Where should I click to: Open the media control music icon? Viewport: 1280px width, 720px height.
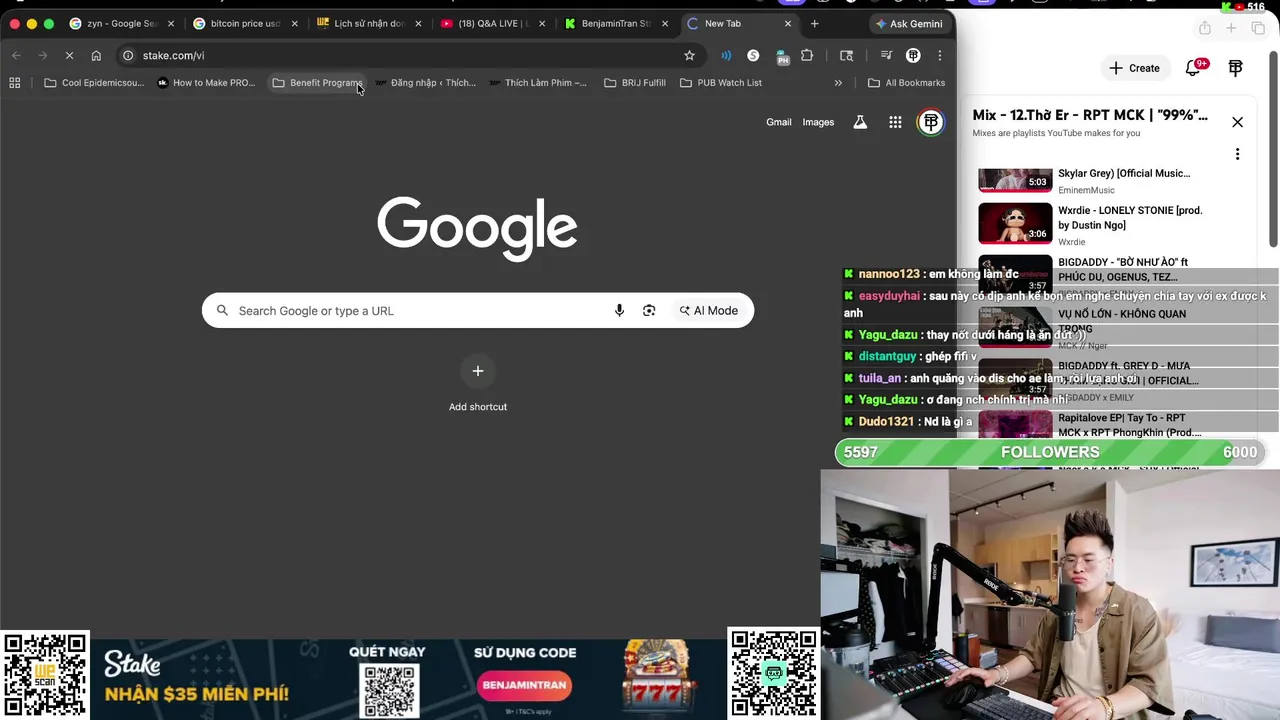[x=886, y=55]
